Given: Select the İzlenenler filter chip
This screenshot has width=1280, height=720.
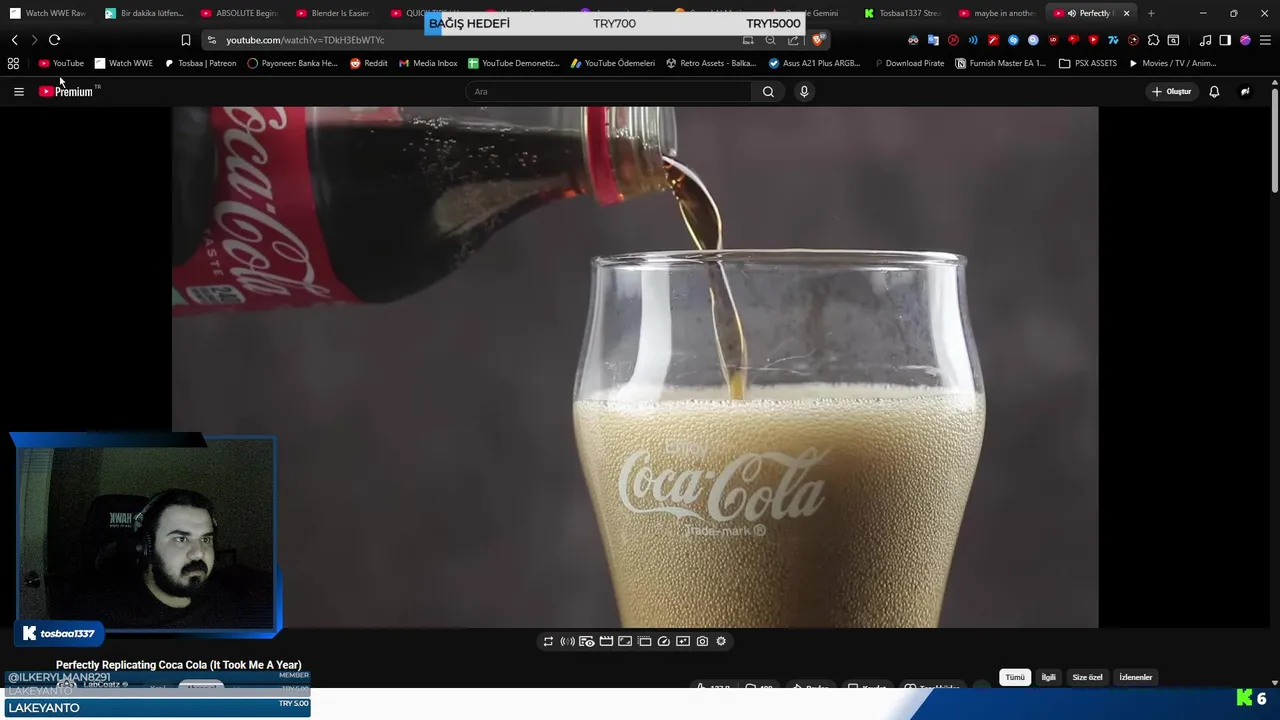Looking at the screenshot, I should (1135, 677).
